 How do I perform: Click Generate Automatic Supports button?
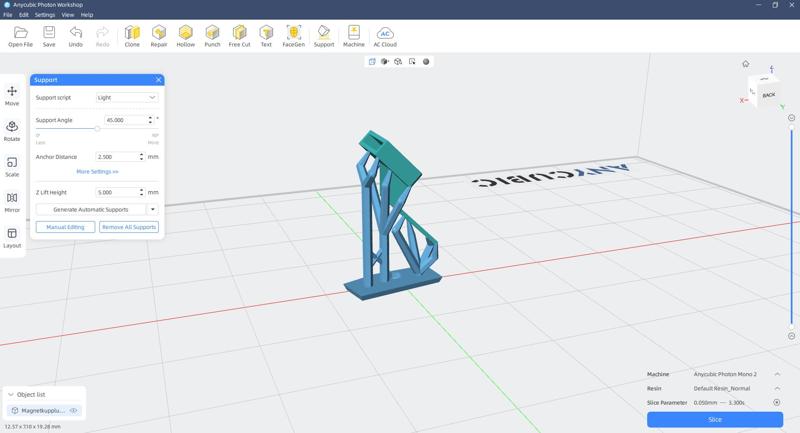tap(91, 210)
